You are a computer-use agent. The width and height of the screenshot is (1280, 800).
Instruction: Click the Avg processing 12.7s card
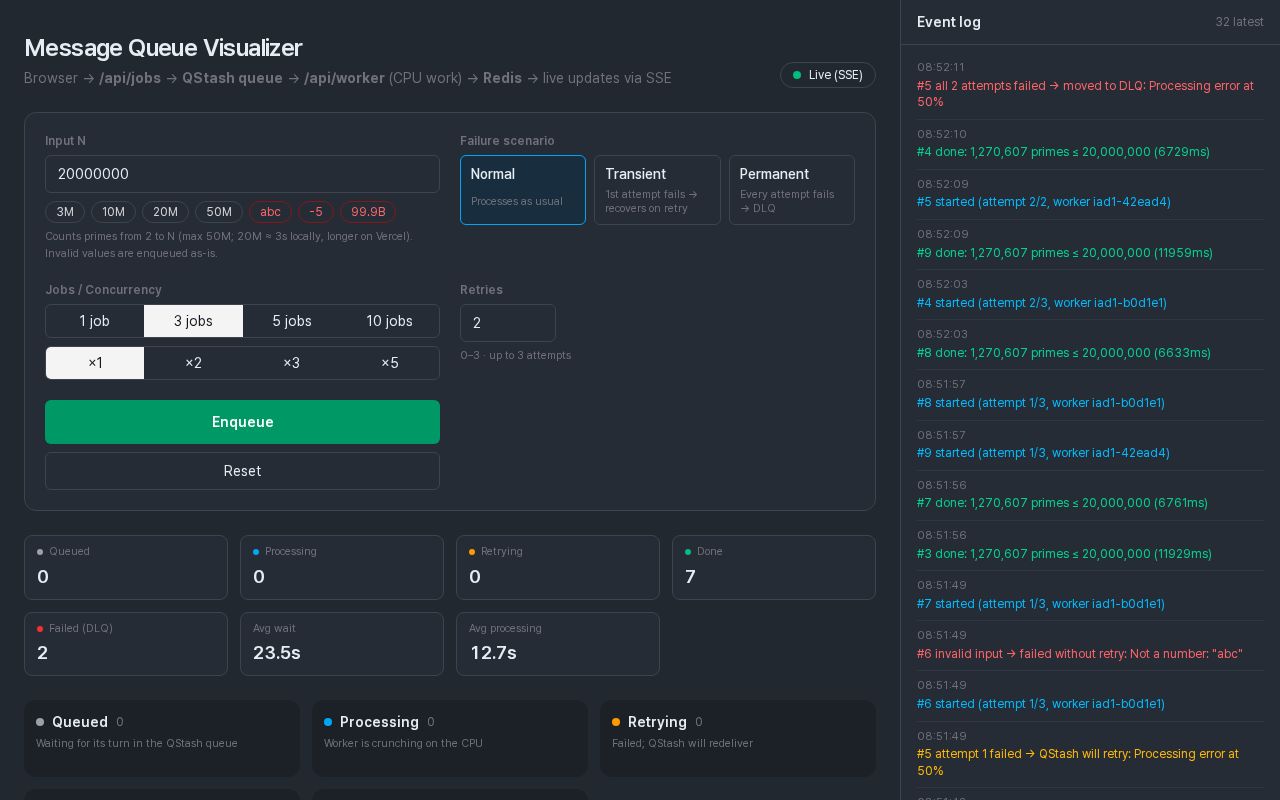coord(558,644)
